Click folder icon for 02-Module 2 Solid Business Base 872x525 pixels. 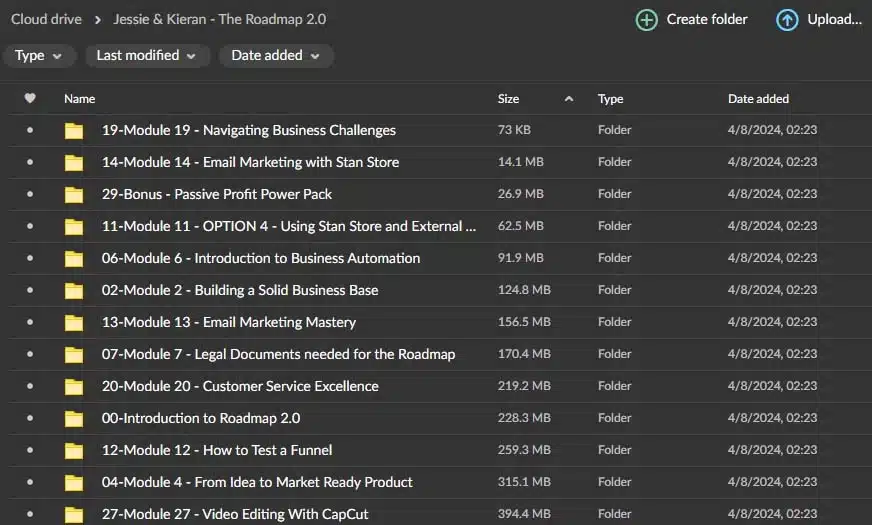(73, 290)
